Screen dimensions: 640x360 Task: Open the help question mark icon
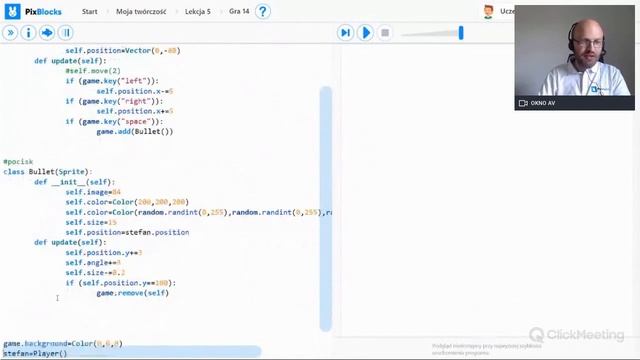tap(263, 11)
